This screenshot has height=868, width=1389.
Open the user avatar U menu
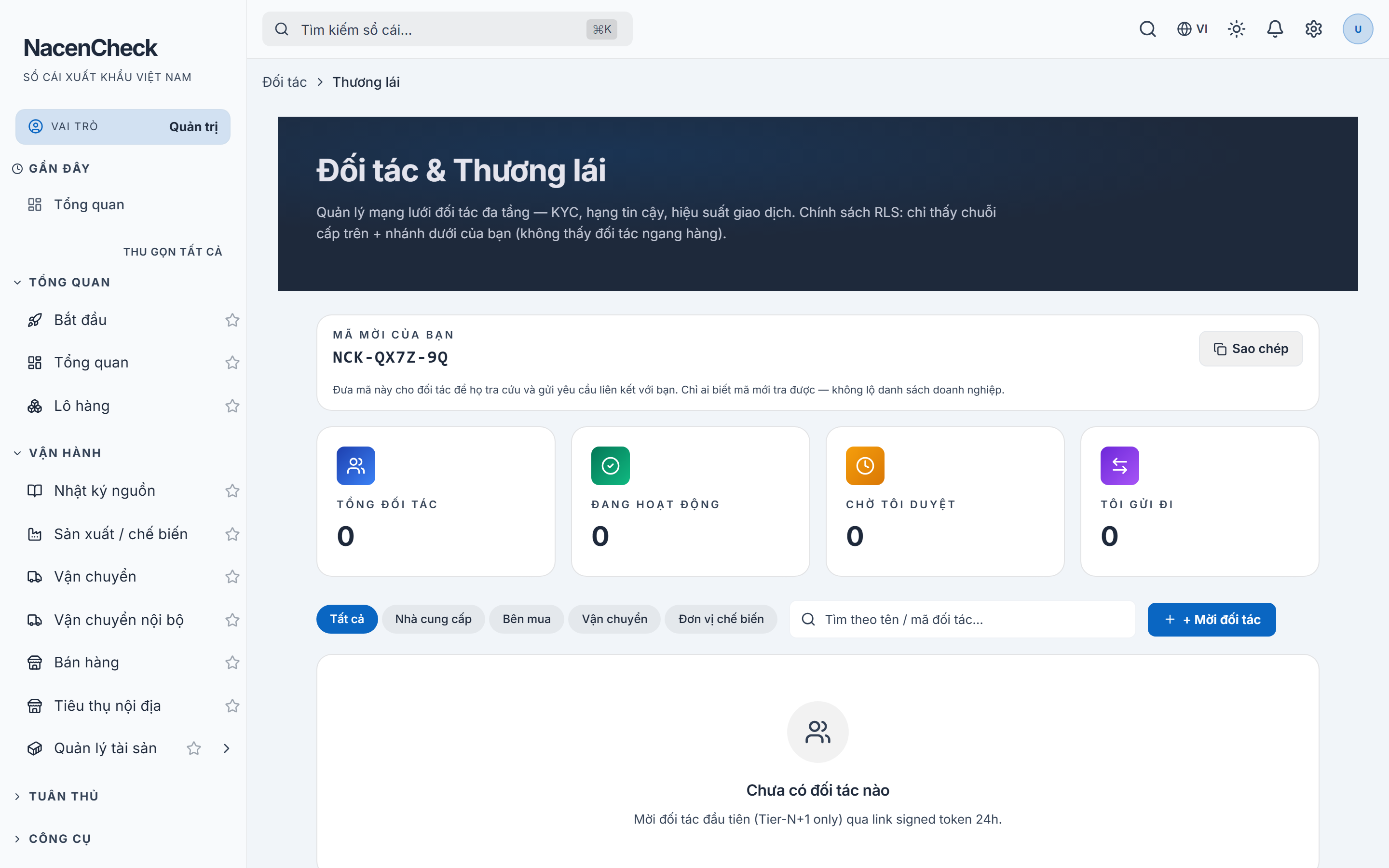(1358, 29)
